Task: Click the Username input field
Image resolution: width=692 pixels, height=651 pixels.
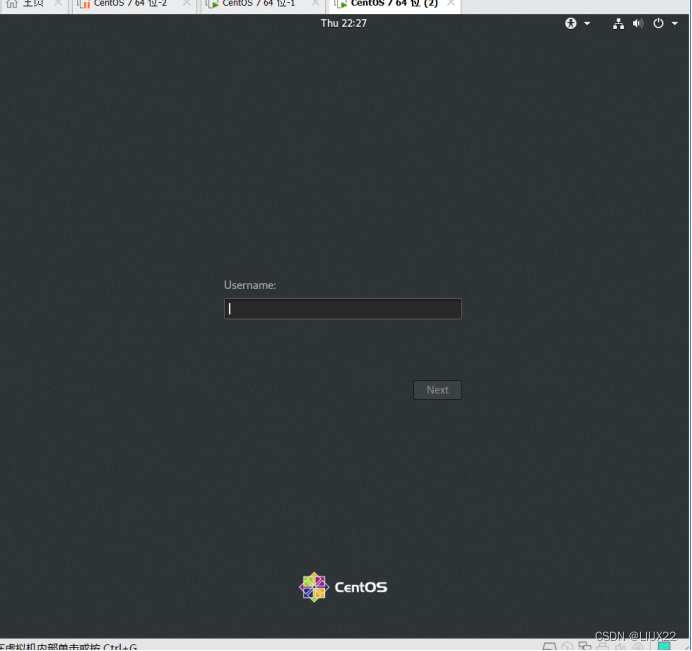Action: pyautogui.click(x=342, y=309)
